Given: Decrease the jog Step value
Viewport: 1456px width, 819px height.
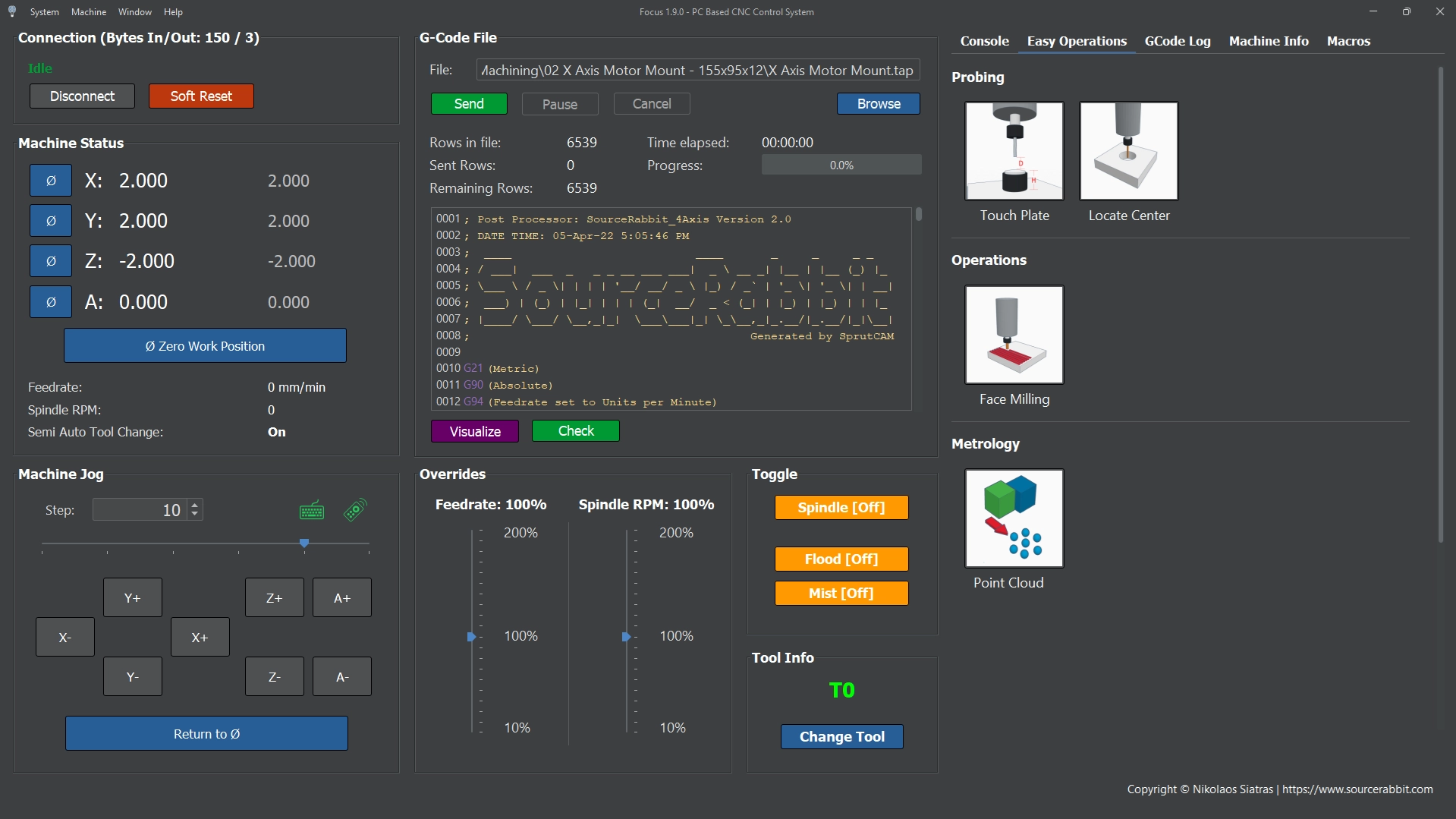Looking at the screenshot, I should click(195, 515).
